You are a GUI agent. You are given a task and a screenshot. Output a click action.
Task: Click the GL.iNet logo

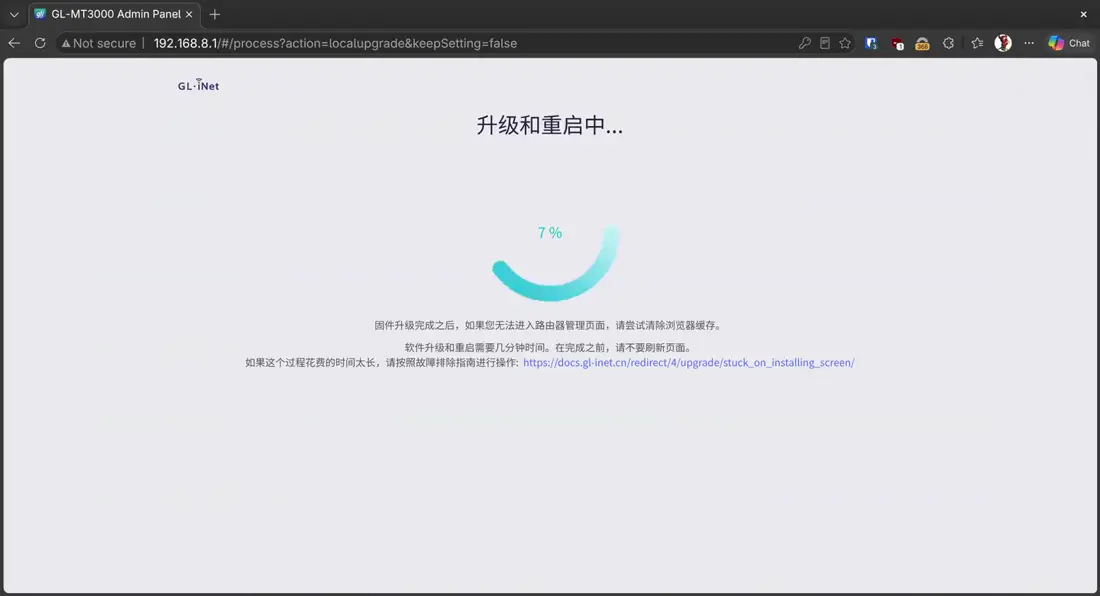click(199, 86)
